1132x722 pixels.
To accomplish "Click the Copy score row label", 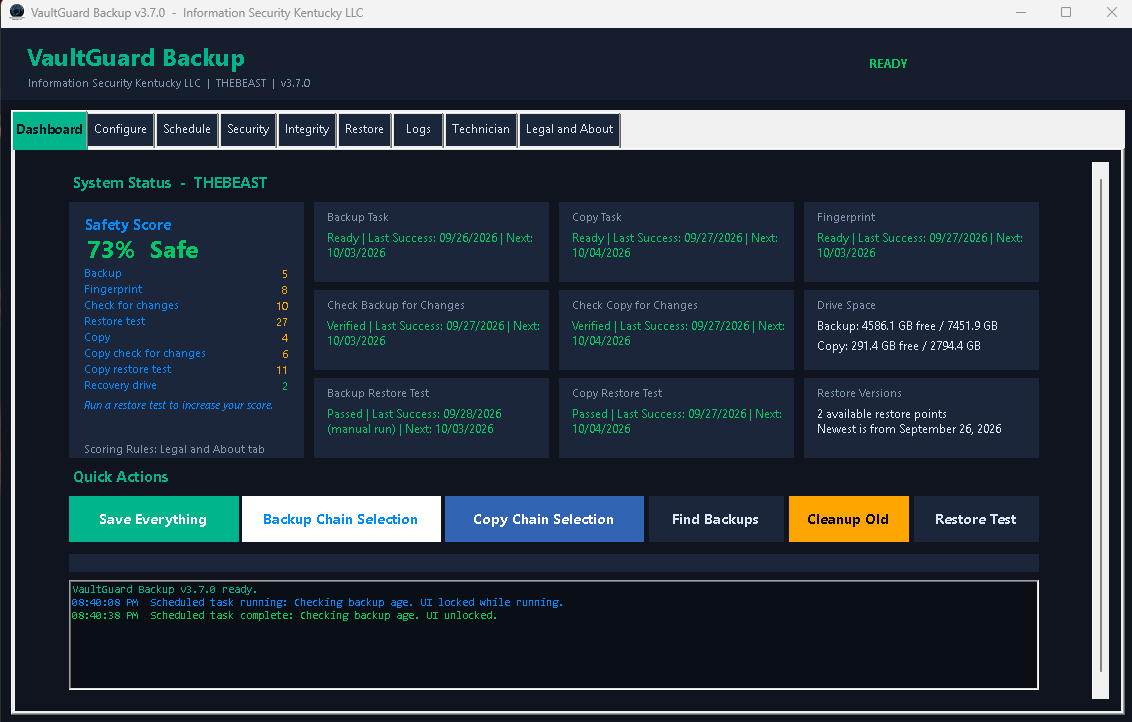I will (97, 337).
